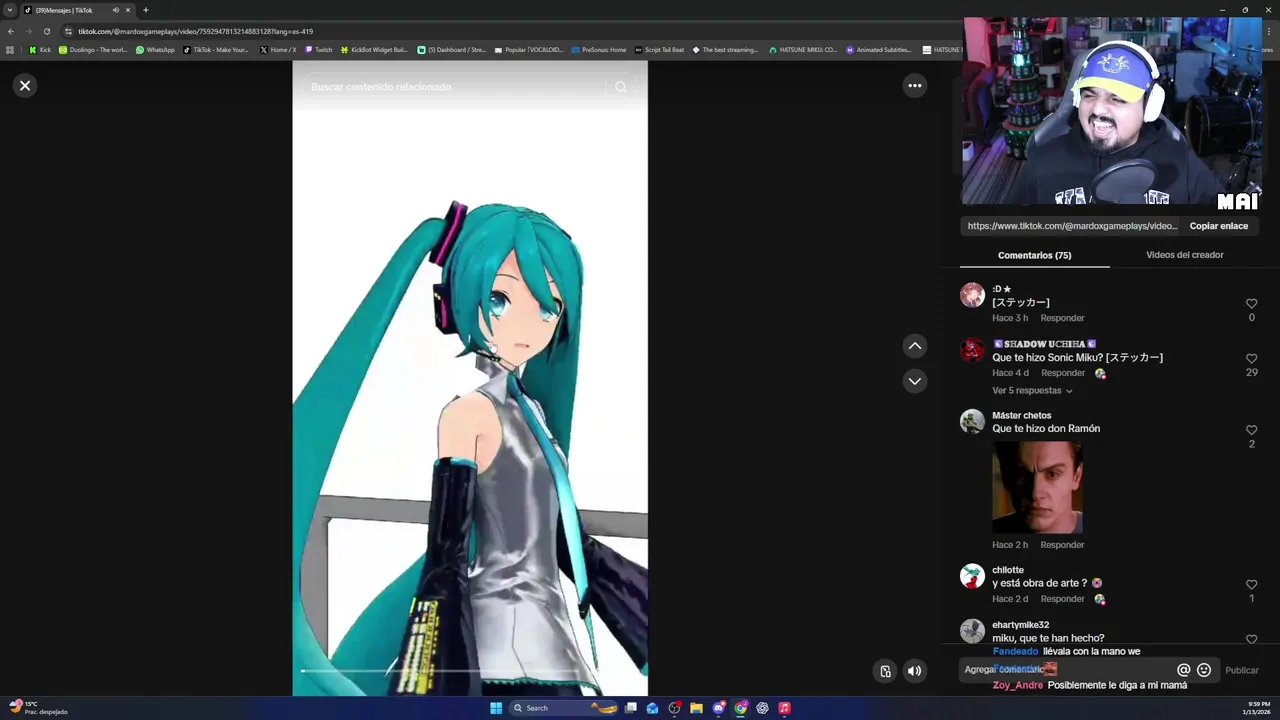This screenshot has height=720, width=1280.
Task: Copy the video link with 'Copiar enlace'
Action: click(1218, 226)
